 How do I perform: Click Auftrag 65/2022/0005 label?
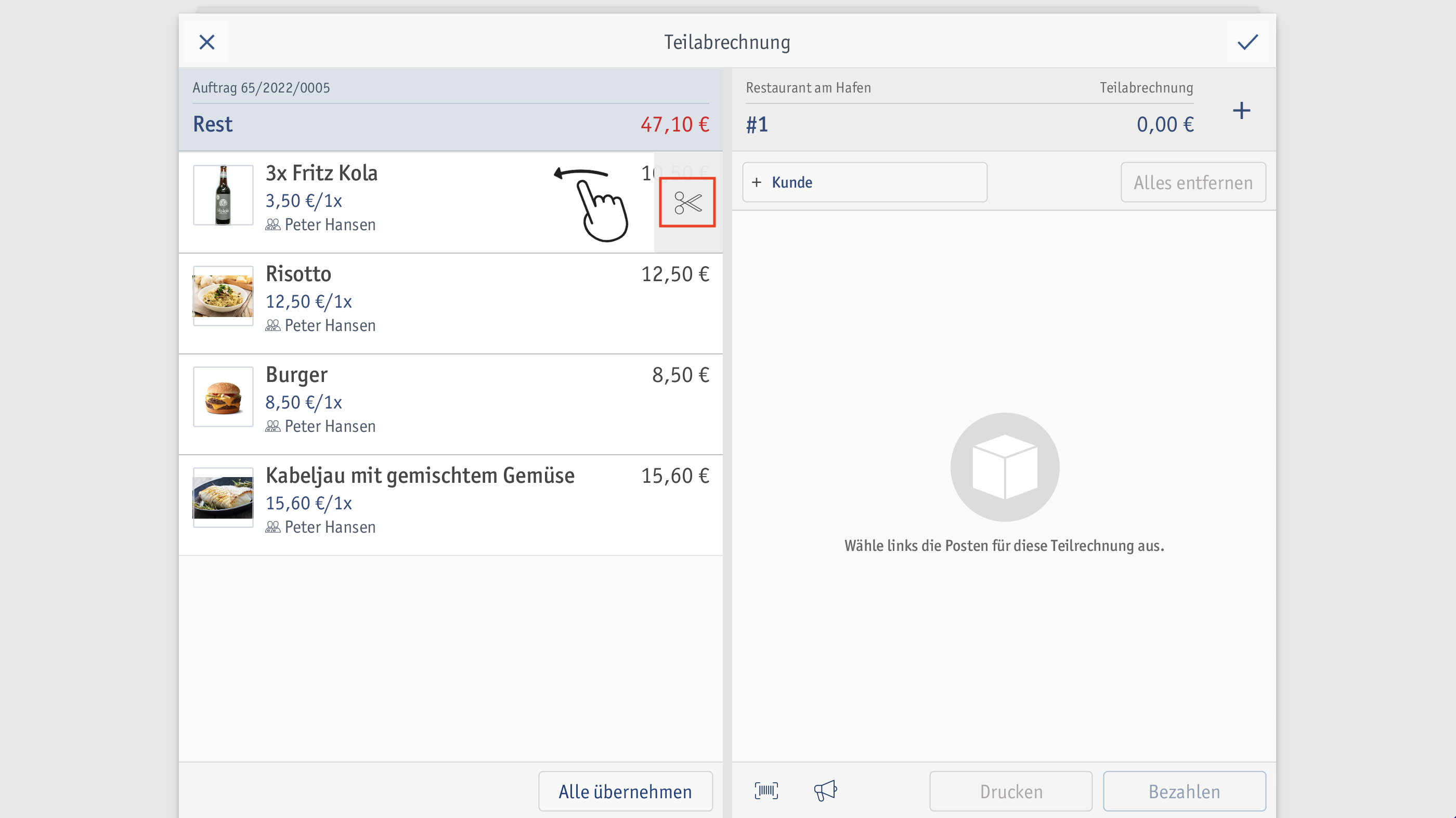[x=261, y=87]
